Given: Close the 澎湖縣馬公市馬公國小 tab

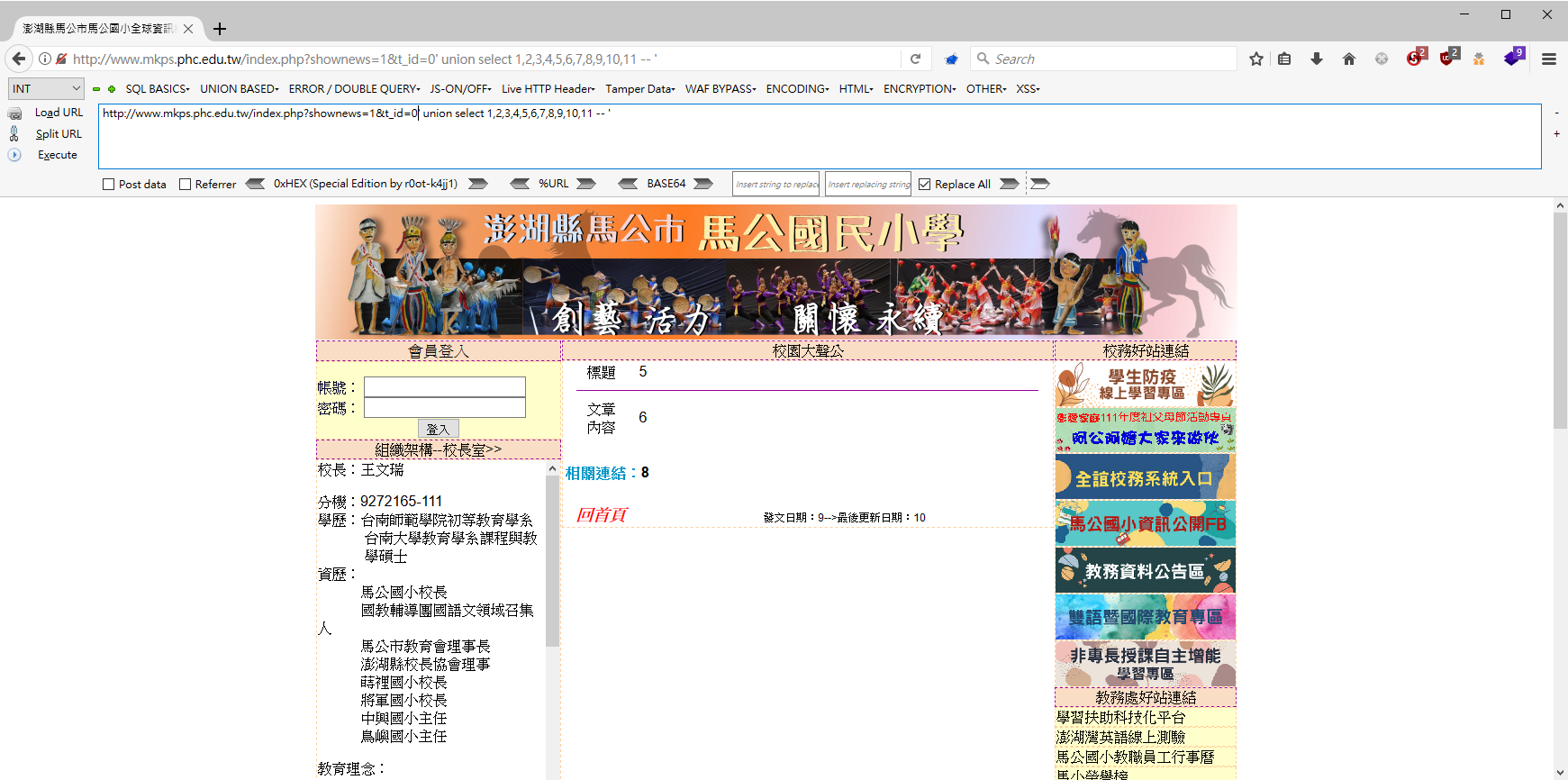Looking at the screenshot, I should 188,29.
